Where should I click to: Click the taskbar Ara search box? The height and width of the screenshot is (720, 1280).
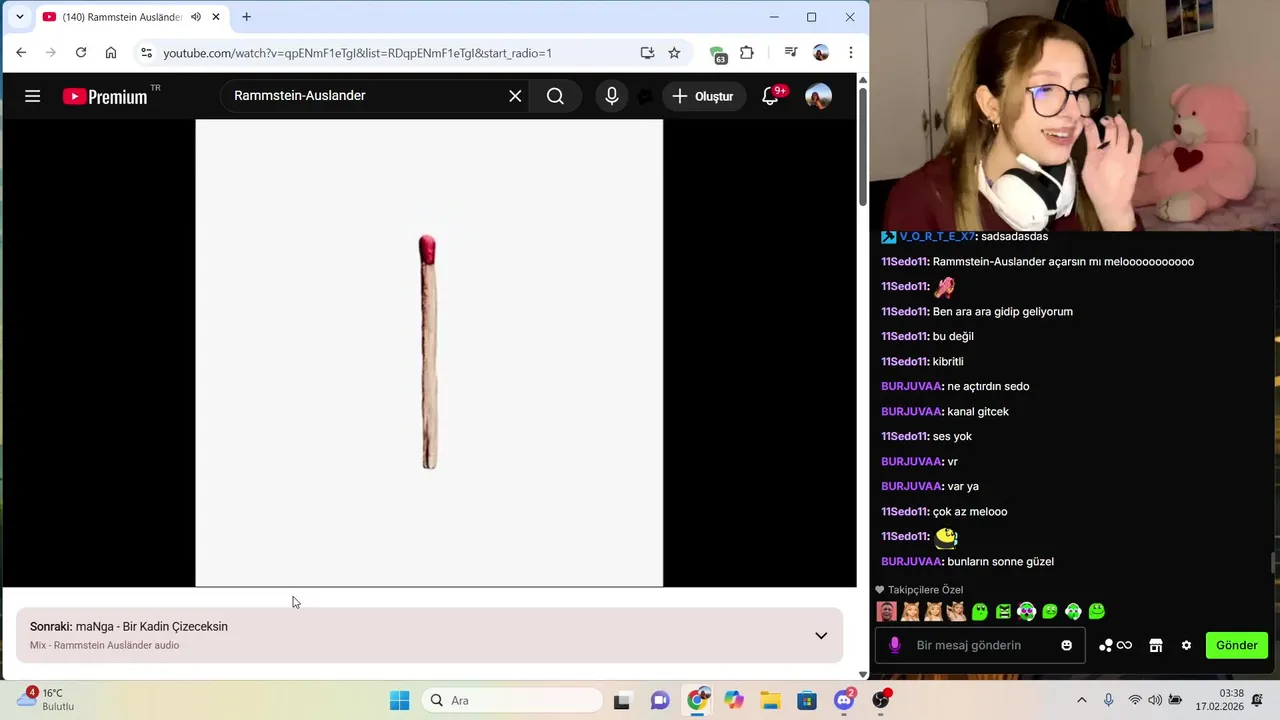(x=512, y=700)
